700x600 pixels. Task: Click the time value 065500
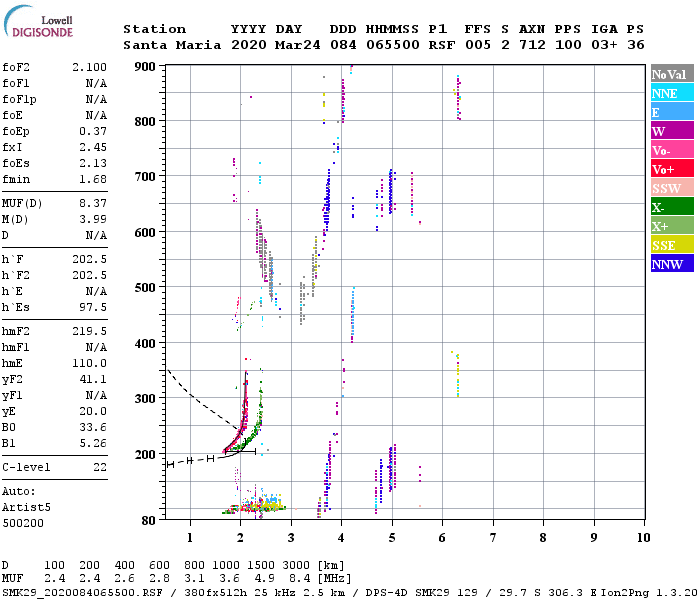[x=393, y=45]
